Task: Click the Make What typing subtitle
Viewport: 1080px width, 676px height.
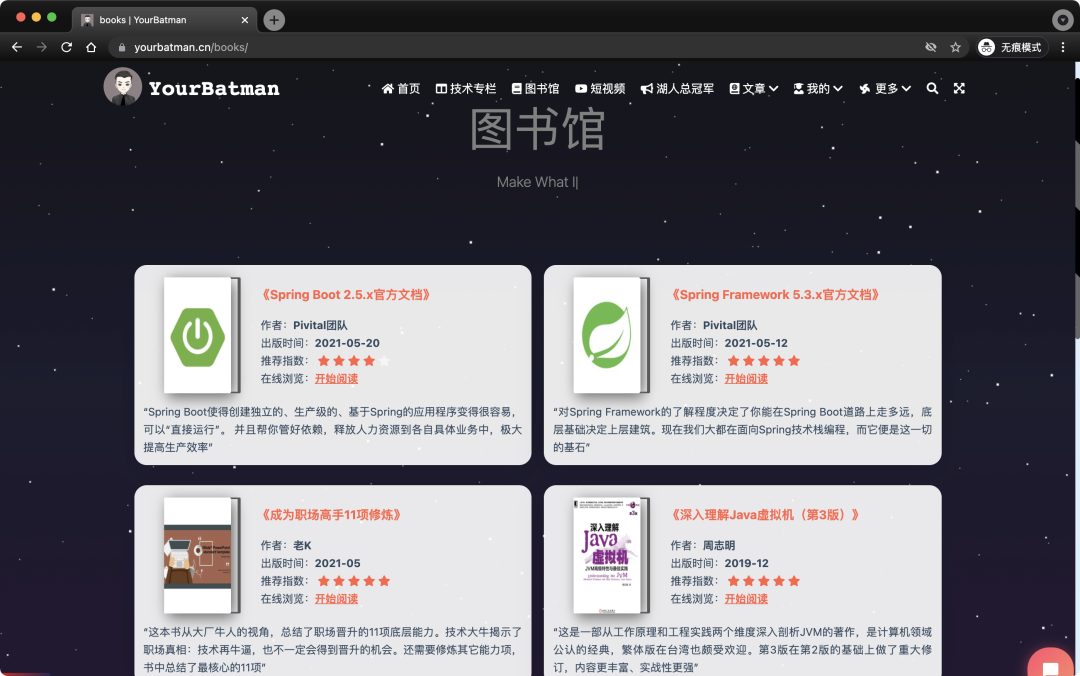Action: pyautogui.click(x=537, y=182)
